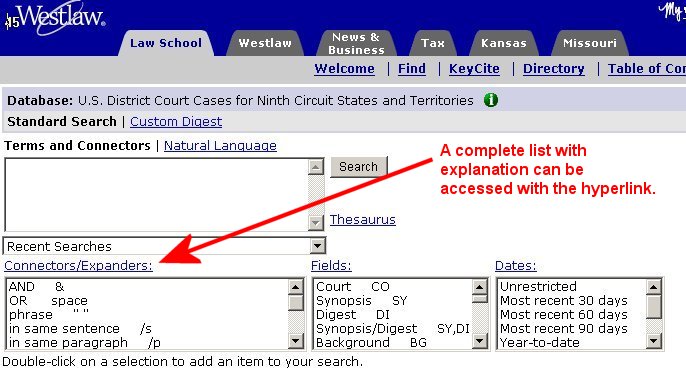Expand the Recent Searches dropdown
Image resolution: width=686 pixels, height=372 pixels.
(318, 246)
